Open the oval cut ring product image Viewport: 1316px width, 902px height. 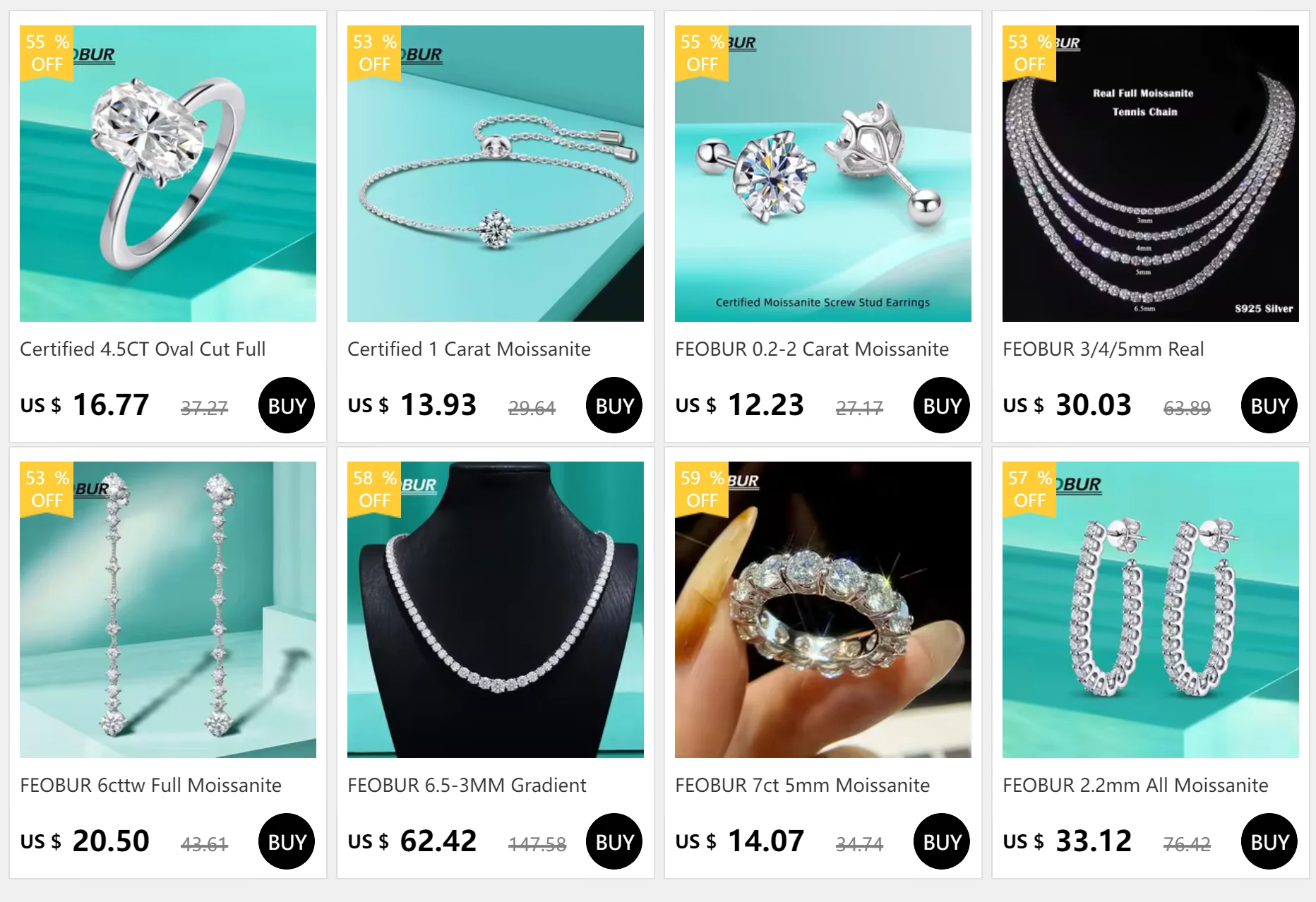click(x=168, y=174)
